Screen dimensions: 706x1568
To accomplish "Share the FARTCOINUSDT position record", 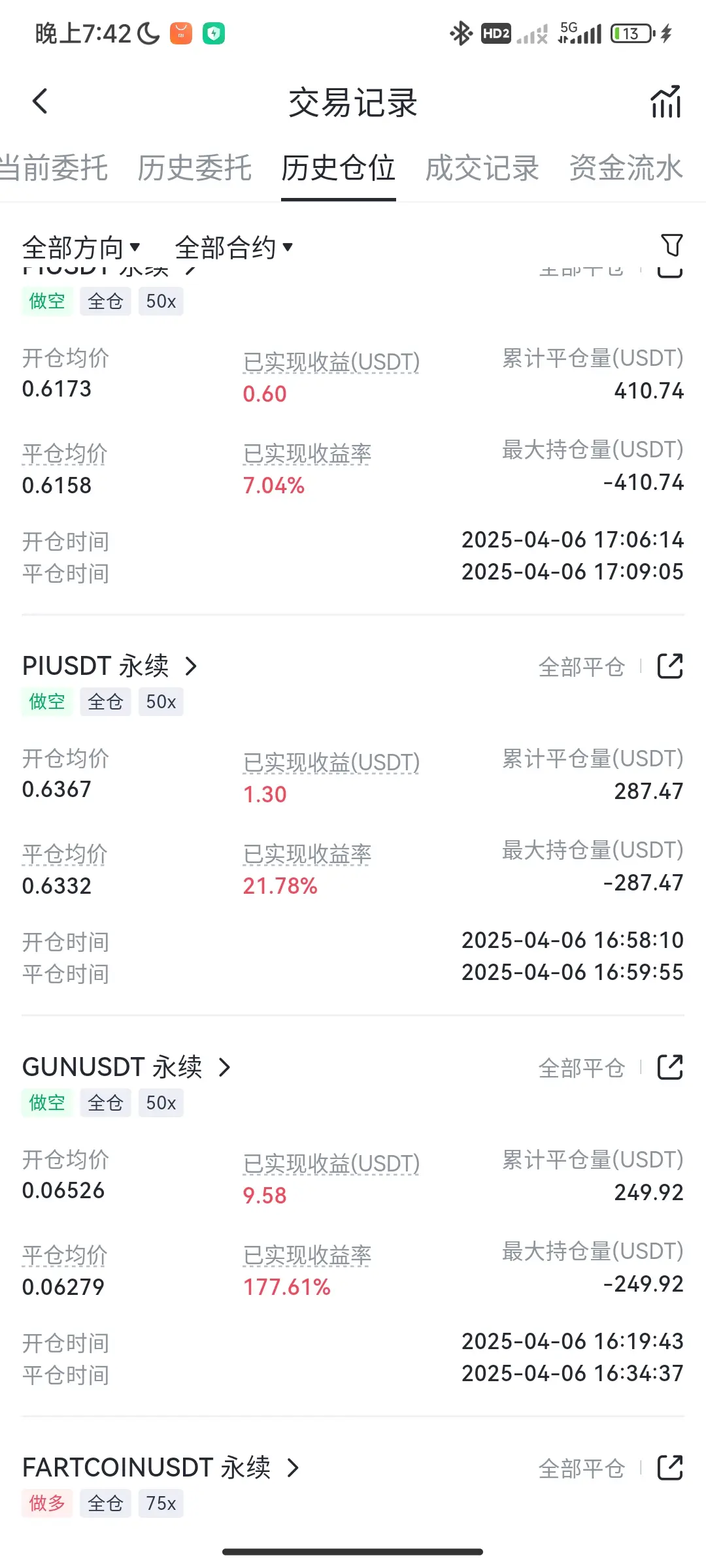I will (670, 1468).
